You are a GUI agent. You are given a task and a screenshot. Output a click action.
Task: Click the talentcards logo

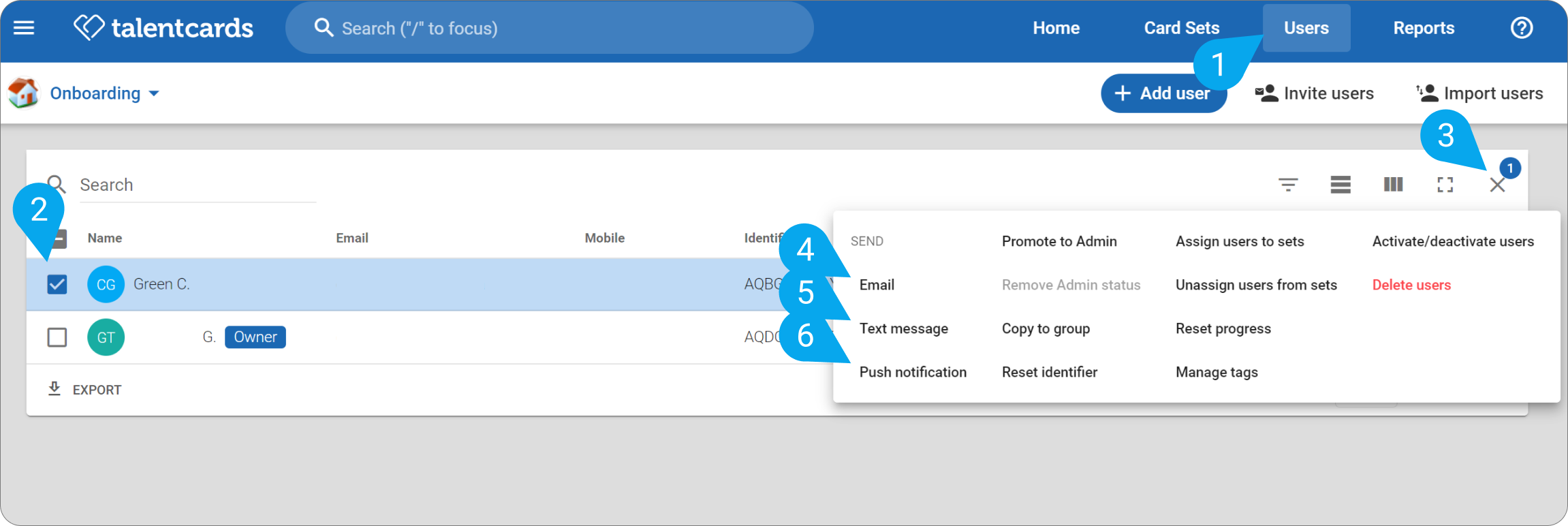pos(163,28)
